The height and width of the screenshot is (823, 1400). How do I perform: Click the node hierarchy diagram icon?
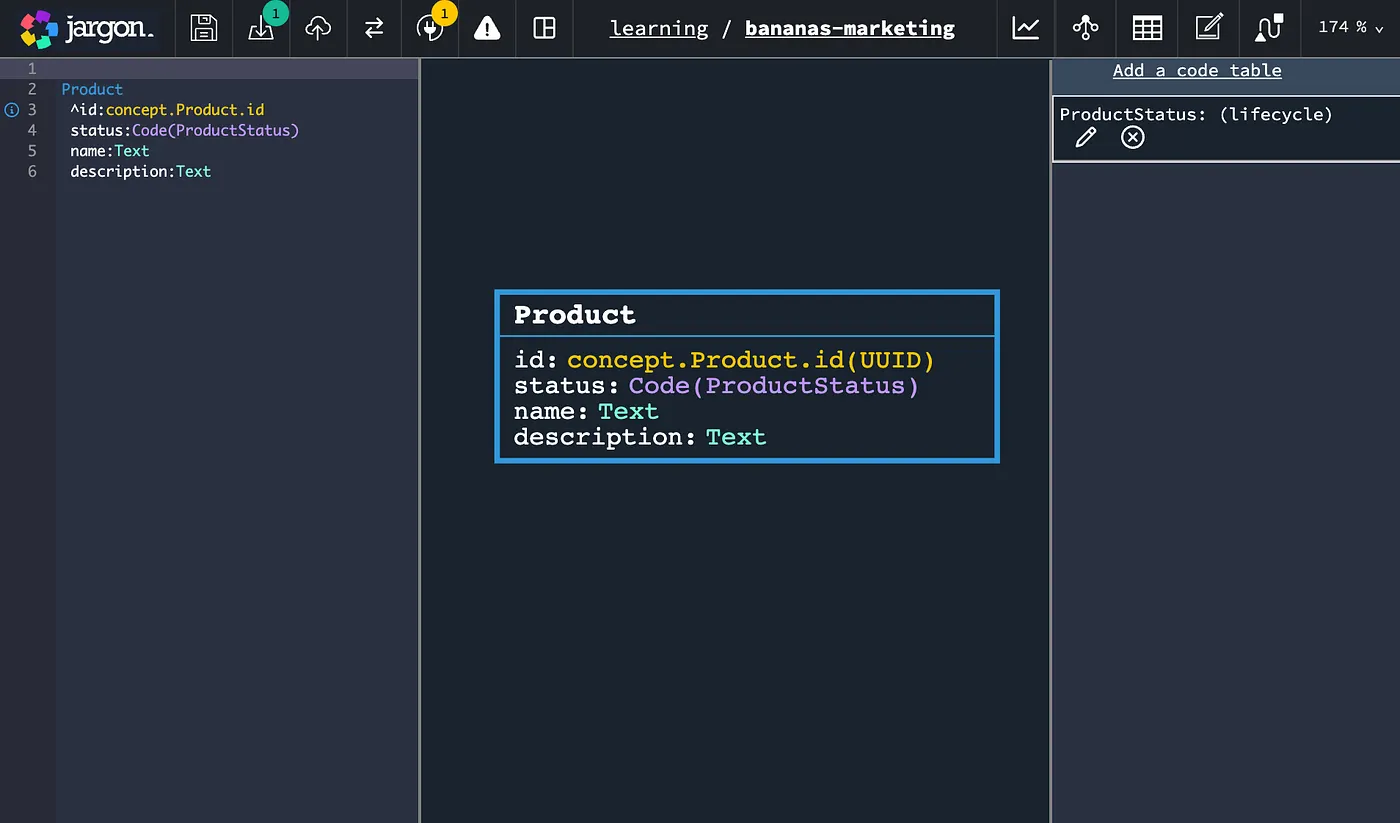point(1085,28)
